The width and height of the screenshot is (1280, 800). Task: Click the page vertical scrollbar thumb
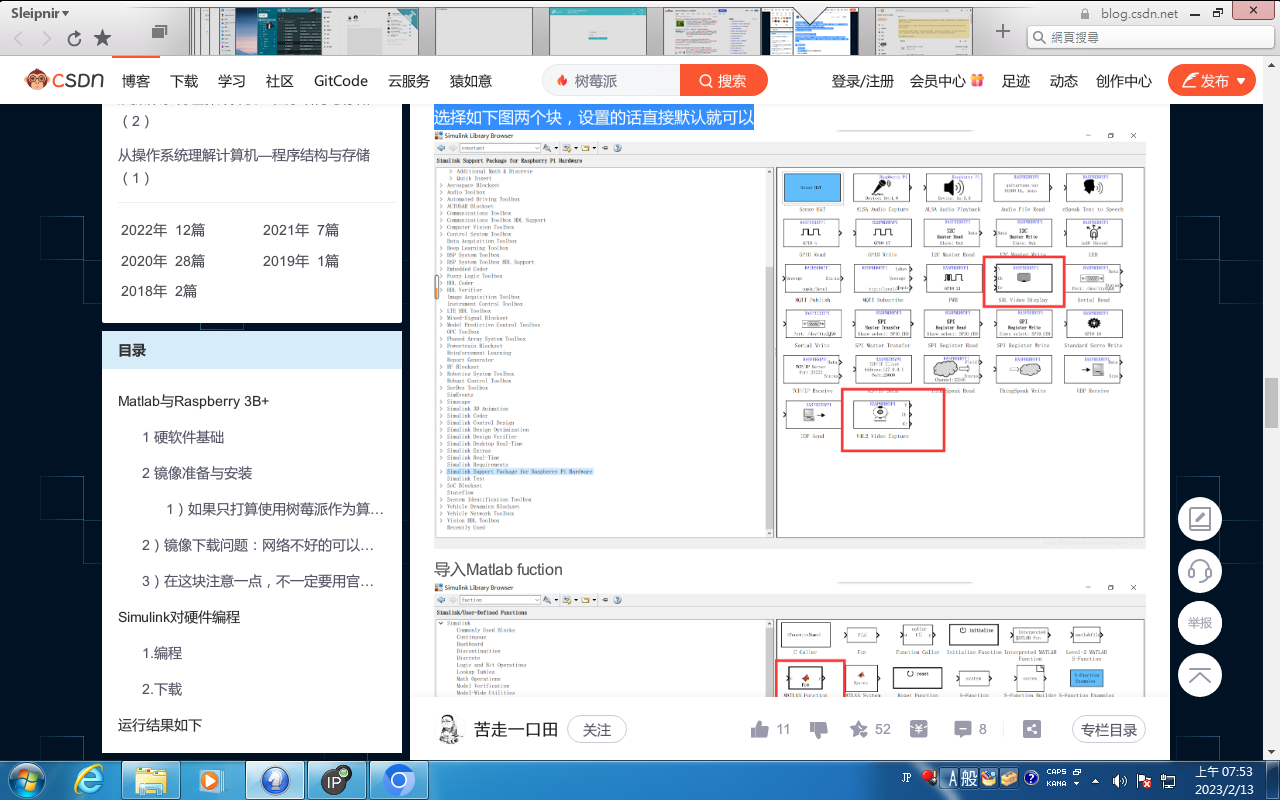pos(1271,405)
